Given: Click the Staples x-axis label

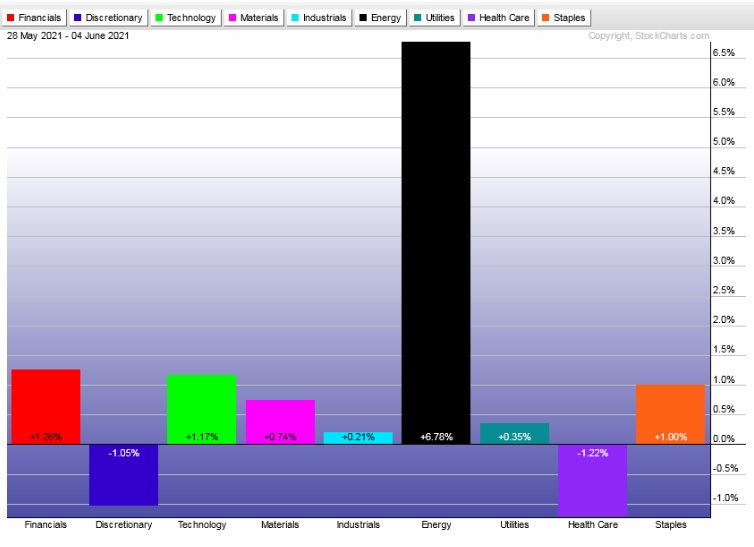Looking at the screenshot, I should coord(670,524).
